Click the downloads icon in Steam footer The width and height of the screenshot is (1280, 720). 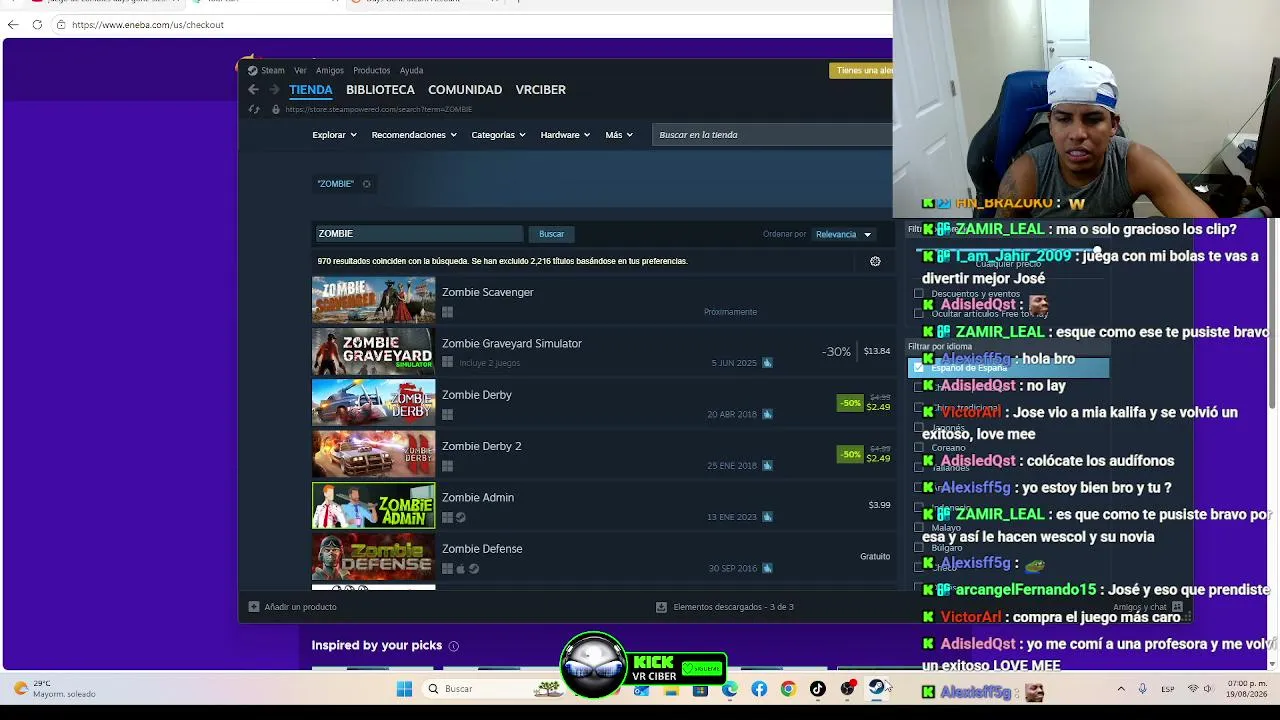click(661, 607)
